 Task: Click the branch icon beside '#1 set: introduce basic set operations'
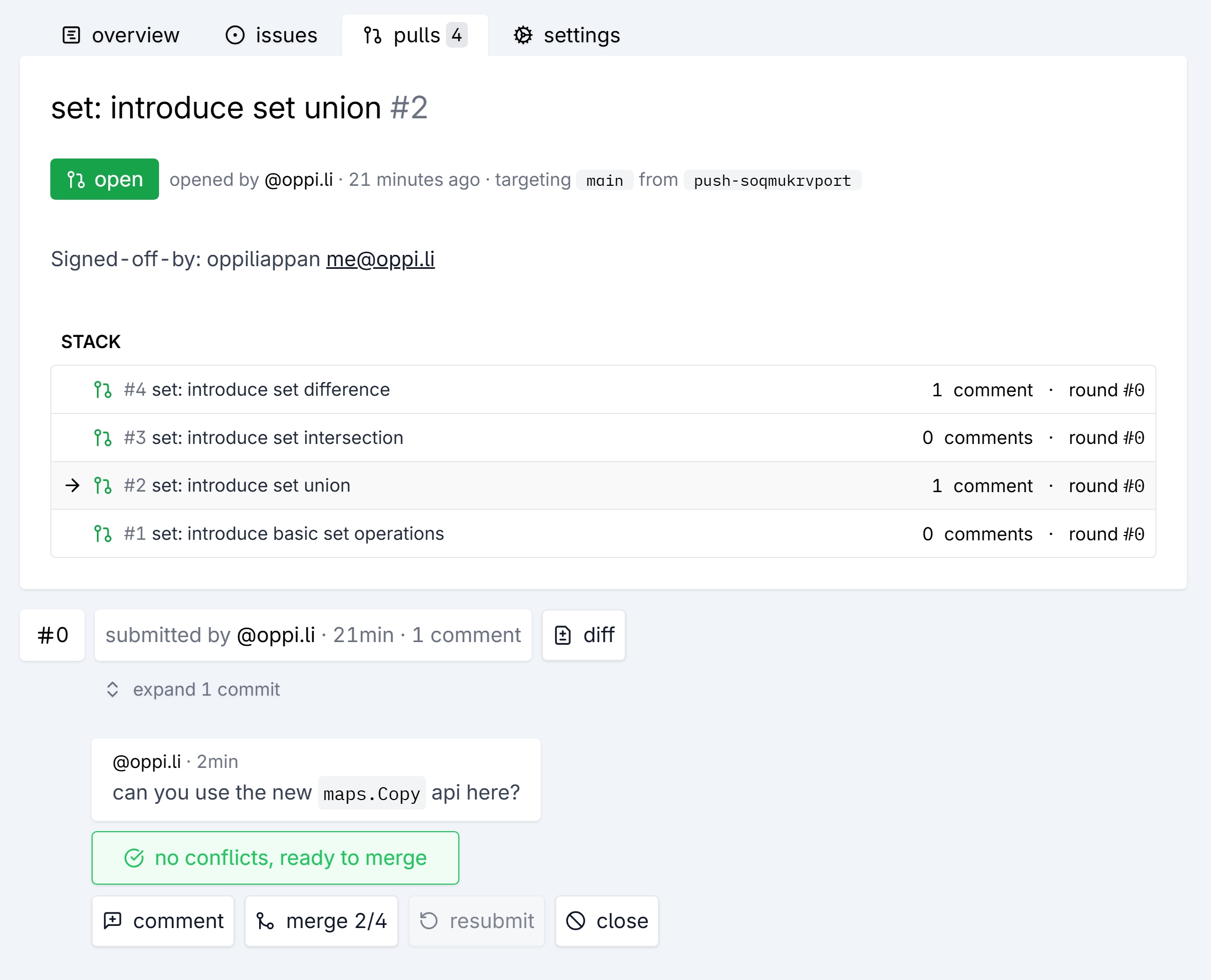point(103,533)
